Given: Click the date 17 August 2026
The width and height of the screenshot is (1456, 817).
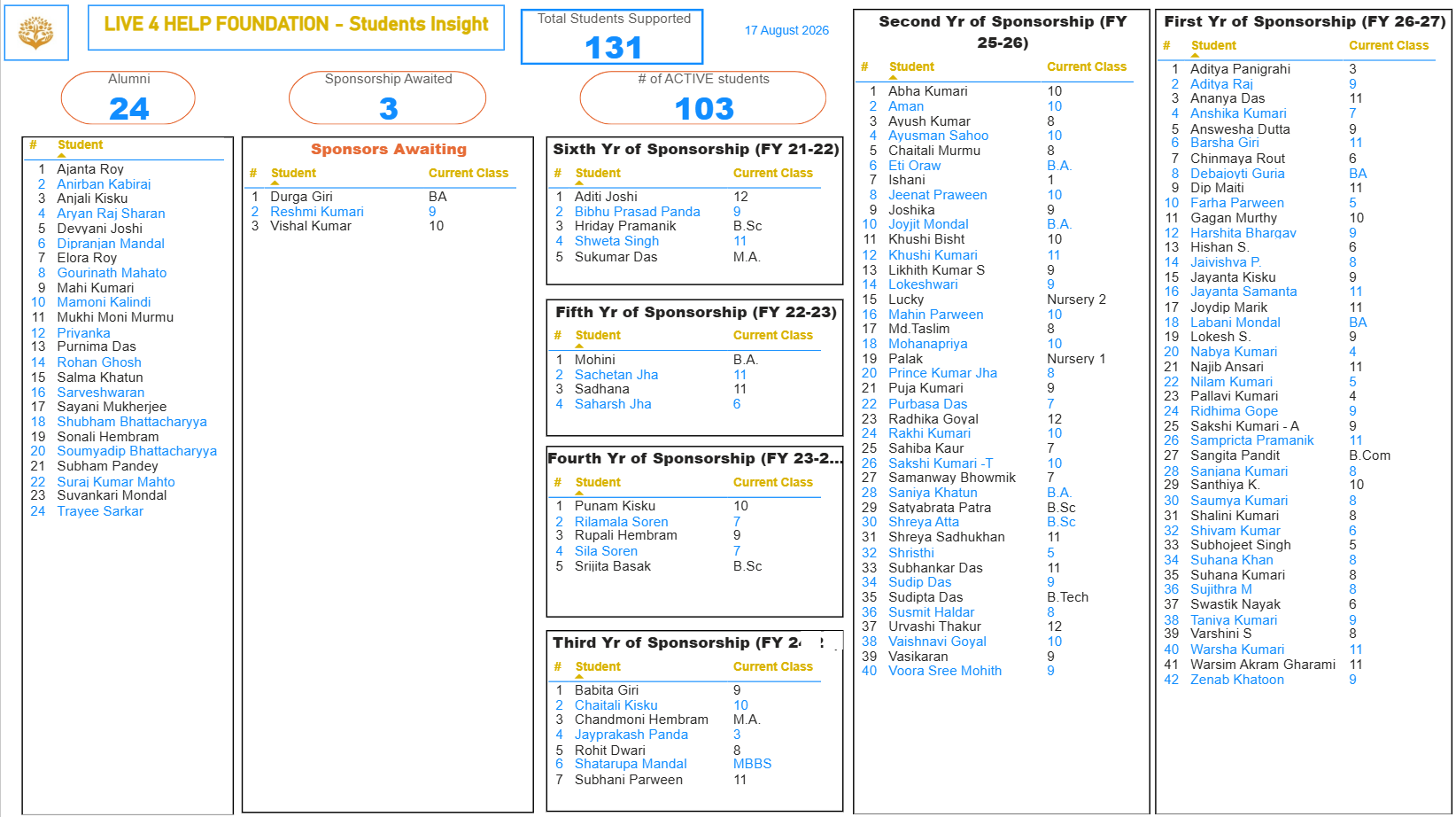Looking at the screenshot, I should (x=786, y=30).
